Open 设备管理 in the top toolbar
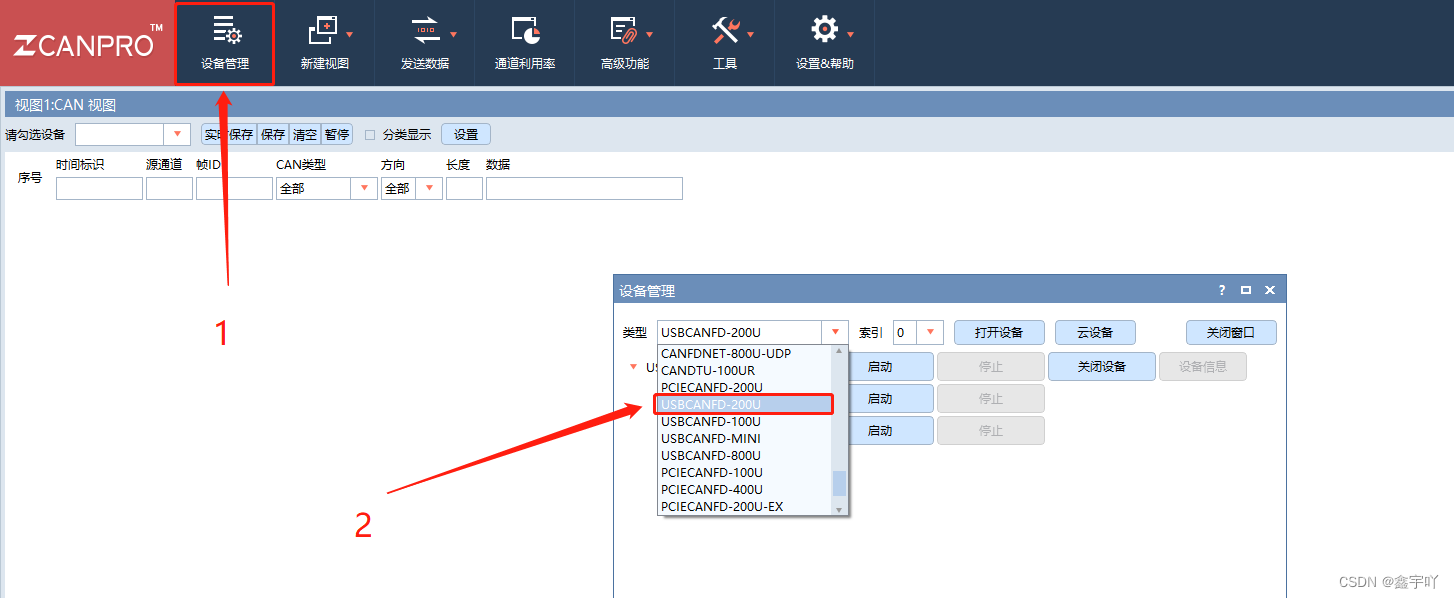 pos(224,43)
